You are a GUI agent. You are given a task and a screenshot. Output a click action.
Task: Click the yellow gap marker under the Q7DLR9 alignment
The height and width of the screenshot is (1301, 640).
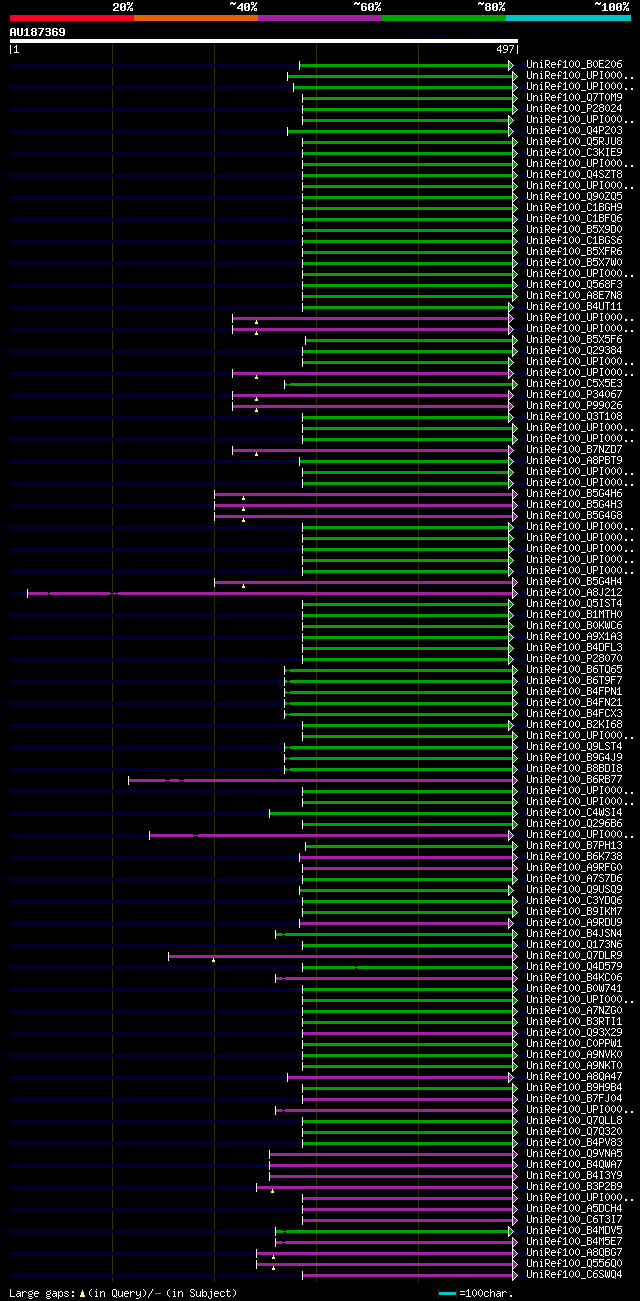click(213, 960)
